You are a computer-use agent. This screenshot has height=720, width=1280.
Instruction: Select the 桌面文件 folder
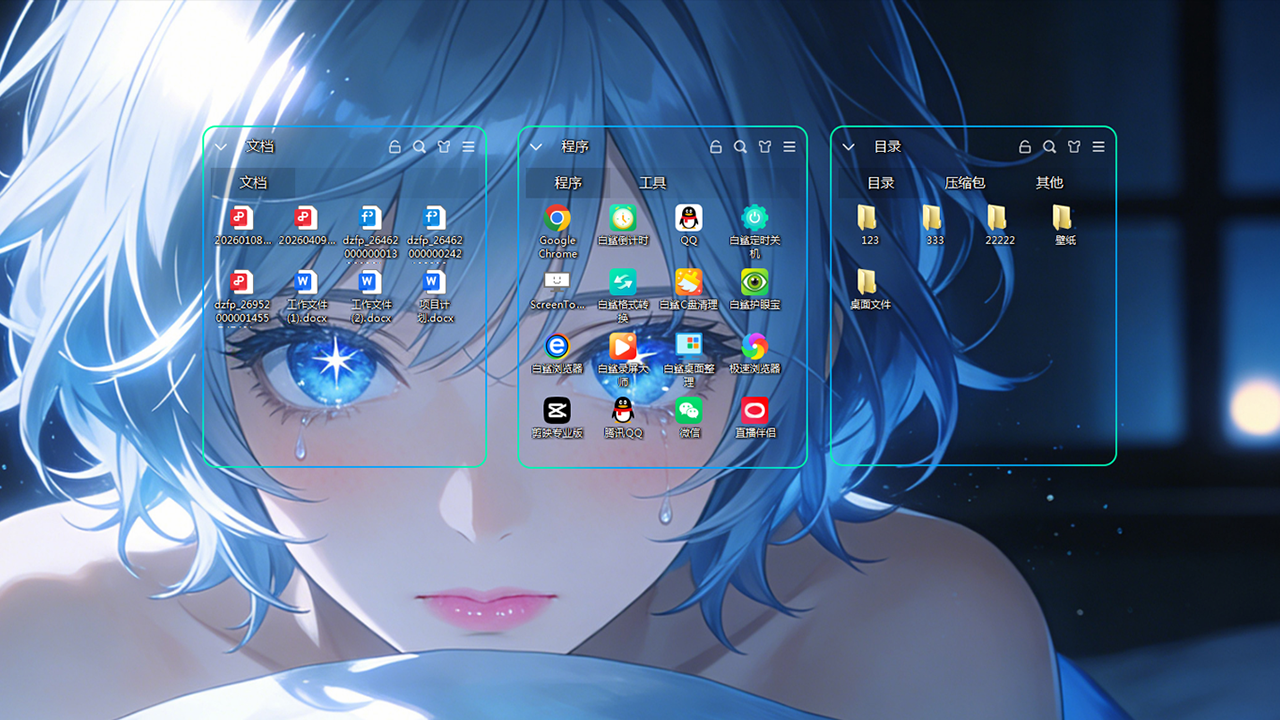[x=869, y=282]
